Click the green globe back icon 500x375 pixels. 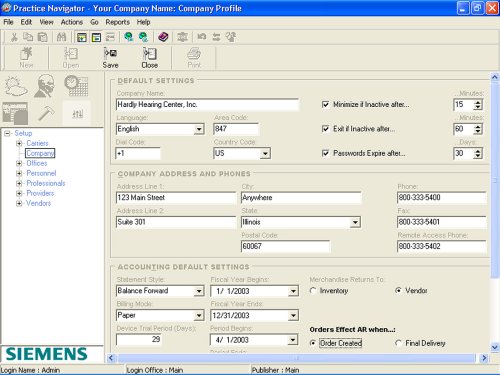[128, 37]
